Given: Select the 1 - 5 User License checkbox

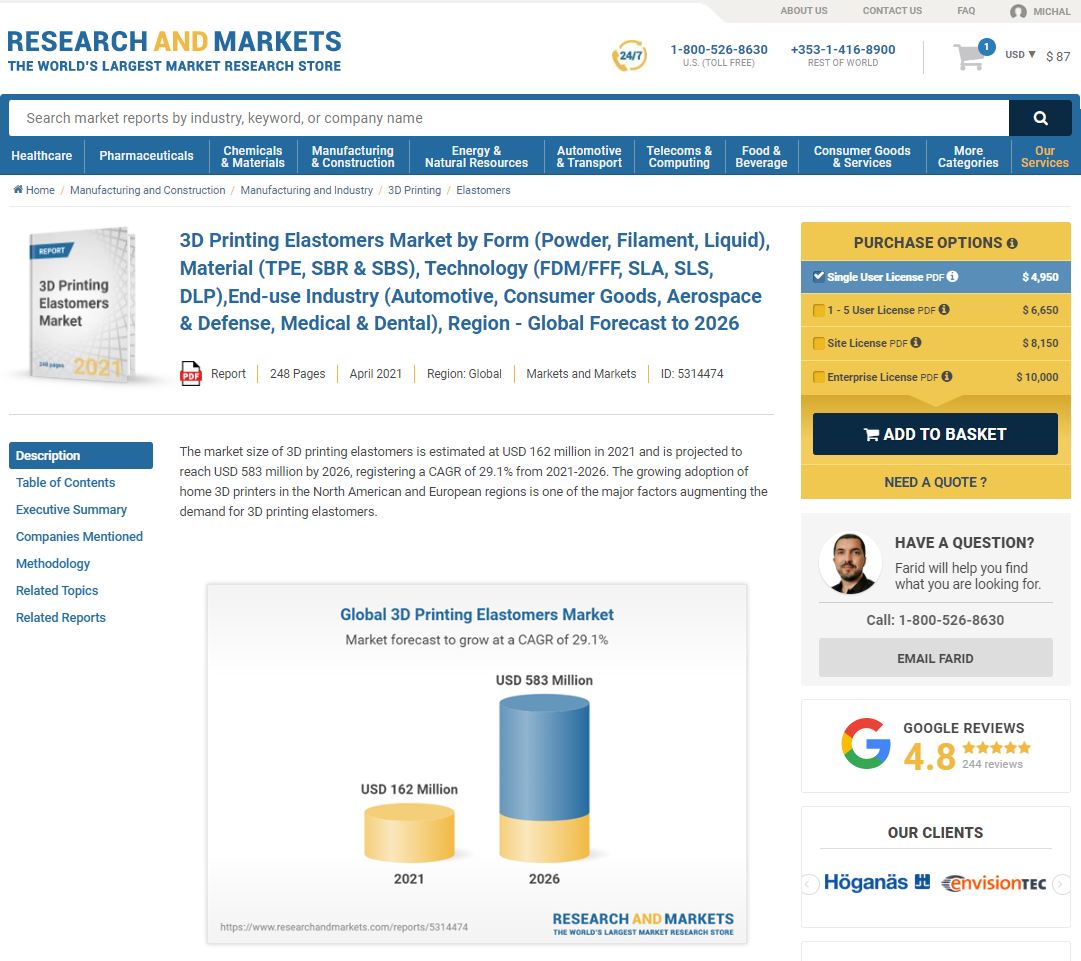Looking at the screenshot, I should point(819,310).
